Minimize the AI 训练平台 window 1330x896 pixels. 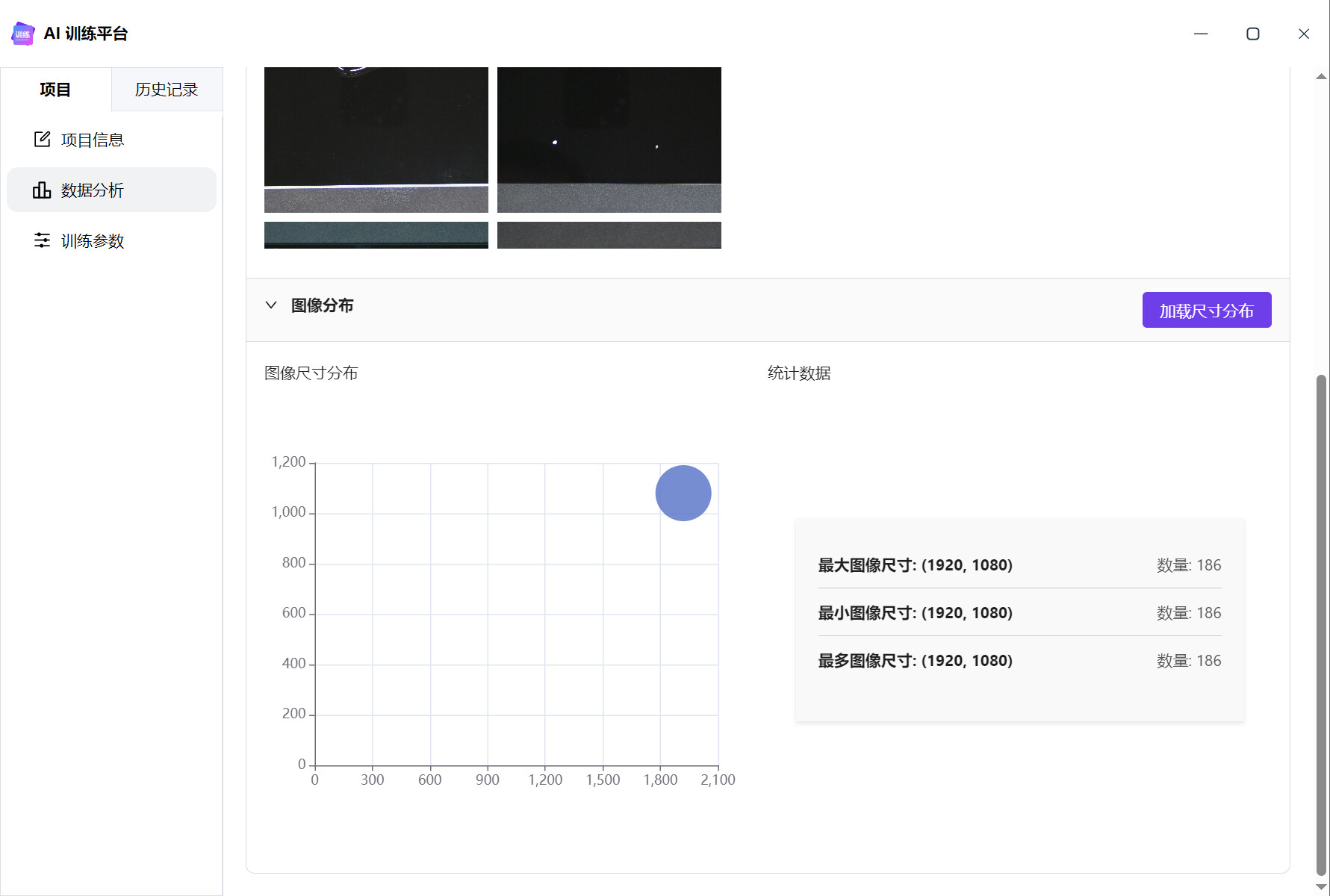pos(1201,34)
